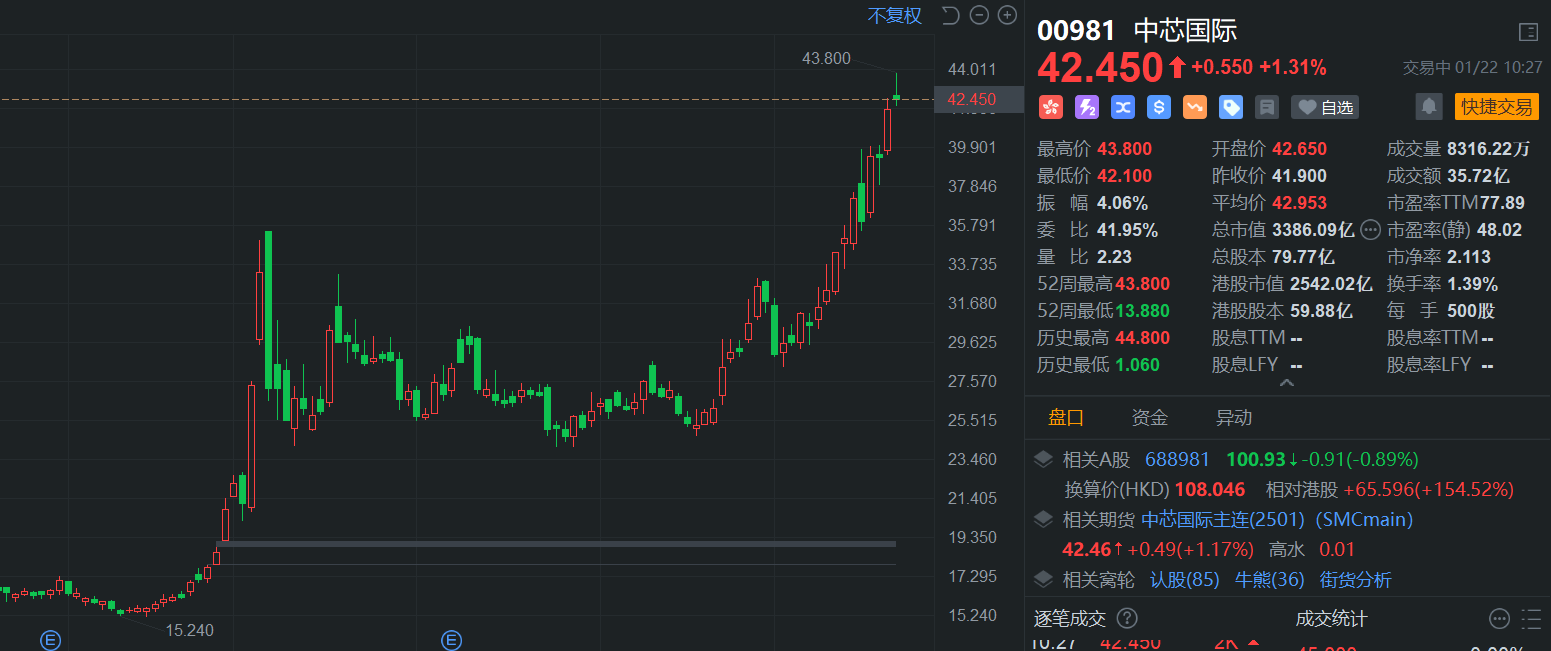Switch to the 资金 tab
This screenshot has height=651, width=1551.
(x=1149, y=418)
